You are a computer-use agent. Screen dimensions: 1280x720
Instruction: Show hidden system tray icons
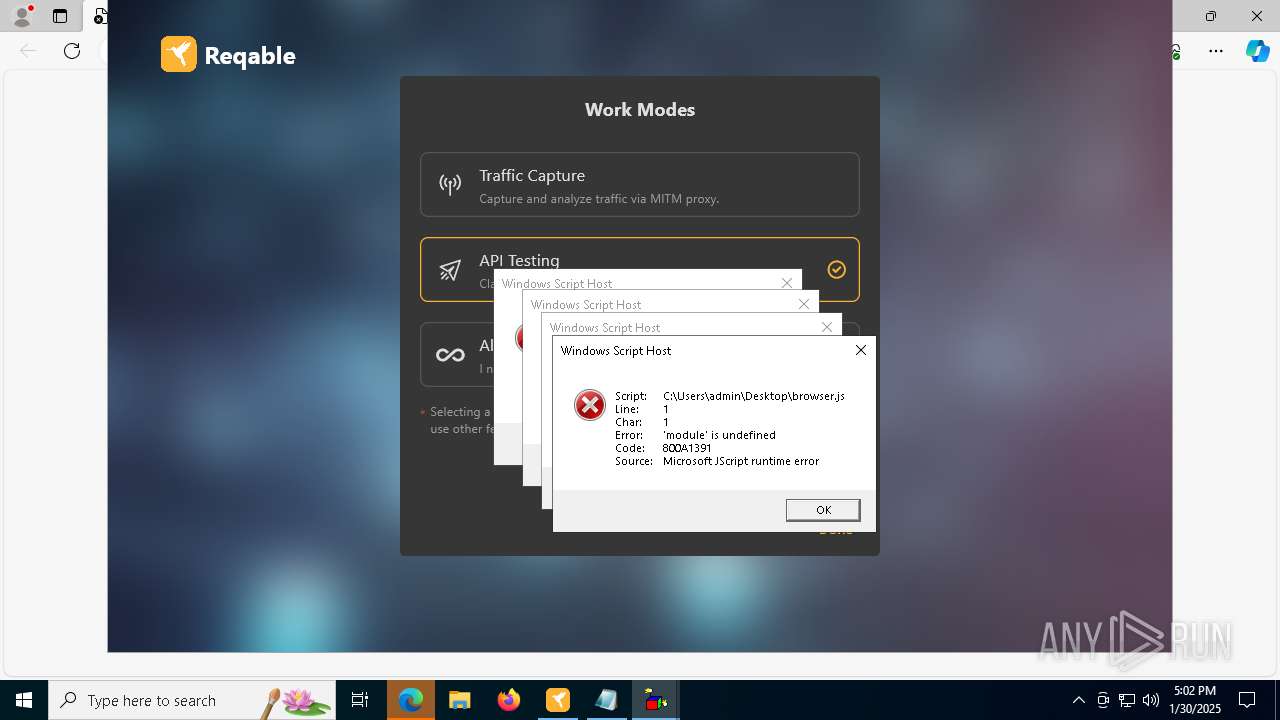1079,700
